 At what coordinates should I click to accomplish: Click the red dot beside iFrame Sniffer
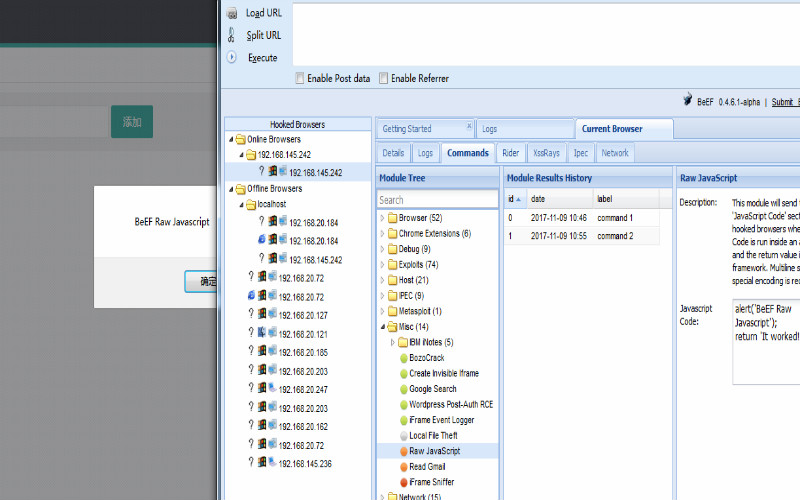point(404,482)
